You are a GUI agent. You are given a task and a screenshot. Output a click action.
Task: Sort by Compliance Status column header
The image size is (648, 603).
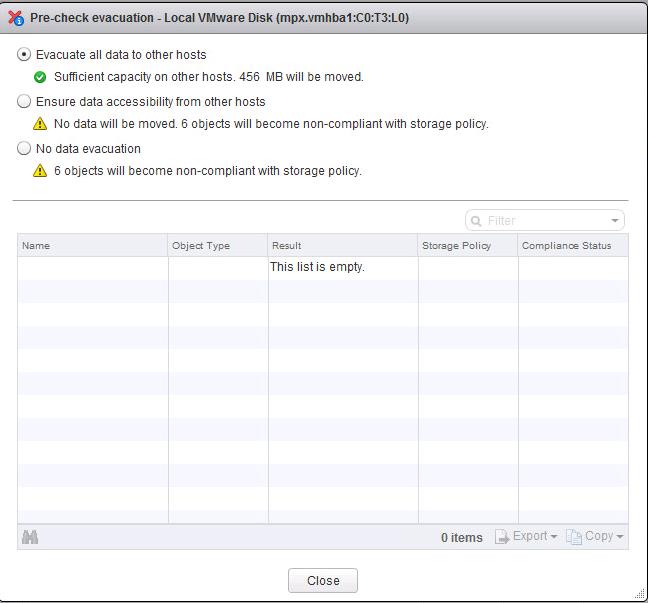pyautogui.click(x=573, y=245)
